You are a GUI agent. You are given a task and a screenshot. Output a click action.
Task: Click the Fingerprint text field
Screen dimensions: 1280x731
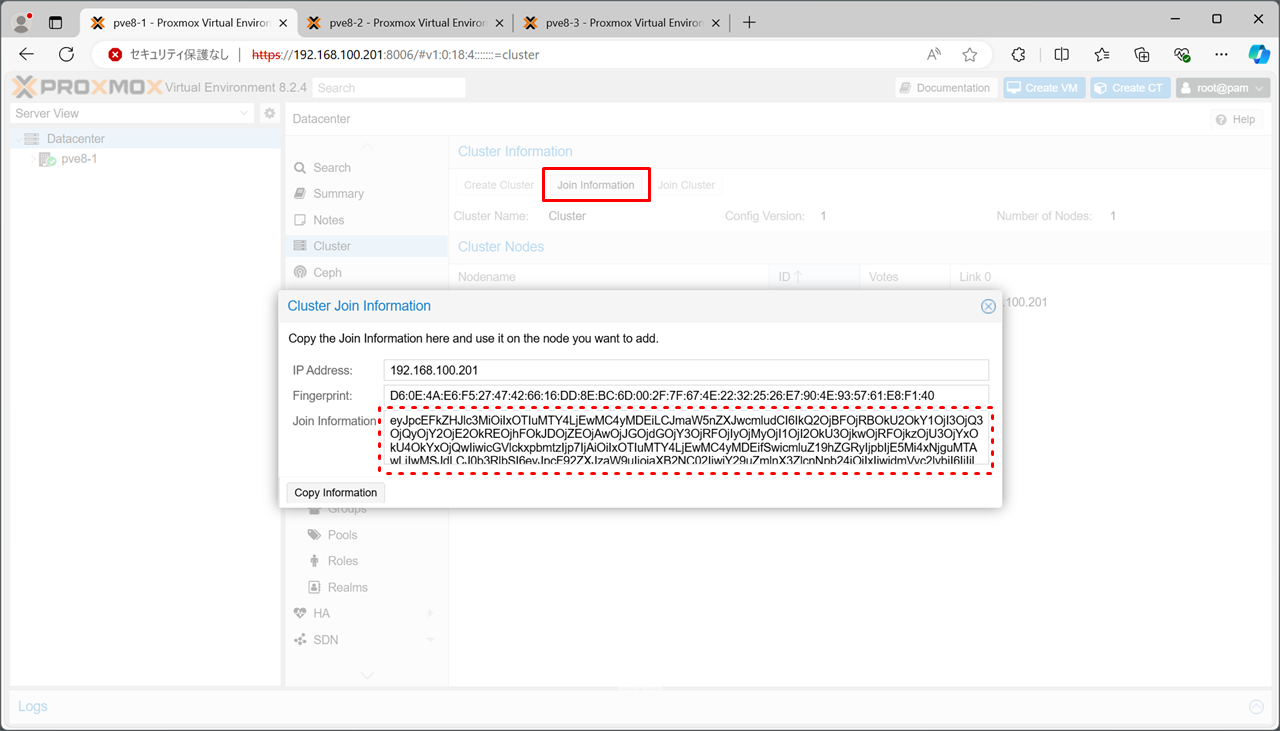tap(685, 396)
